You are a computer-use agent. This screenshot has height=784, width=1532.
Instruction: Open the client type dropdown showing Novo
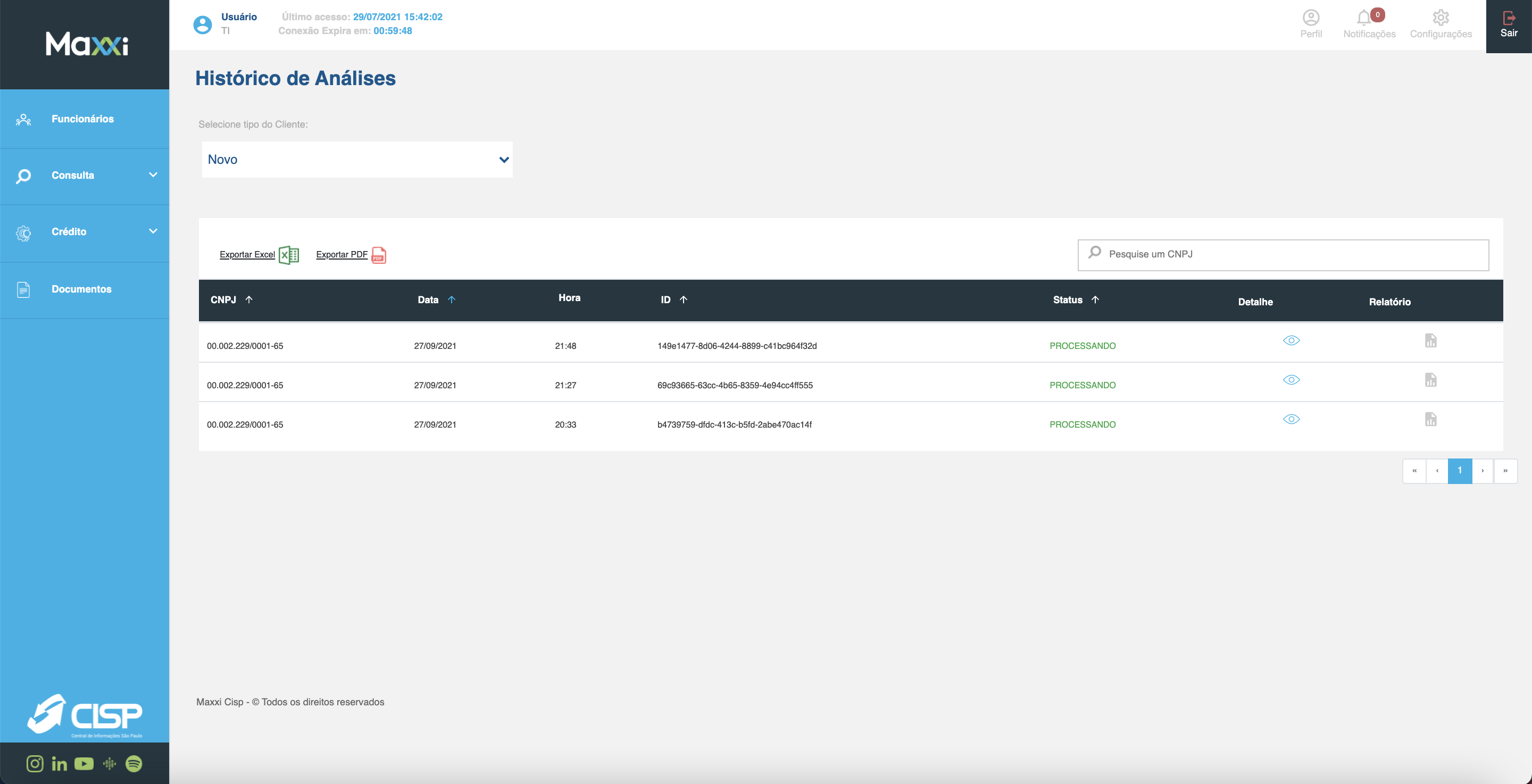click(x=357, y=160)
